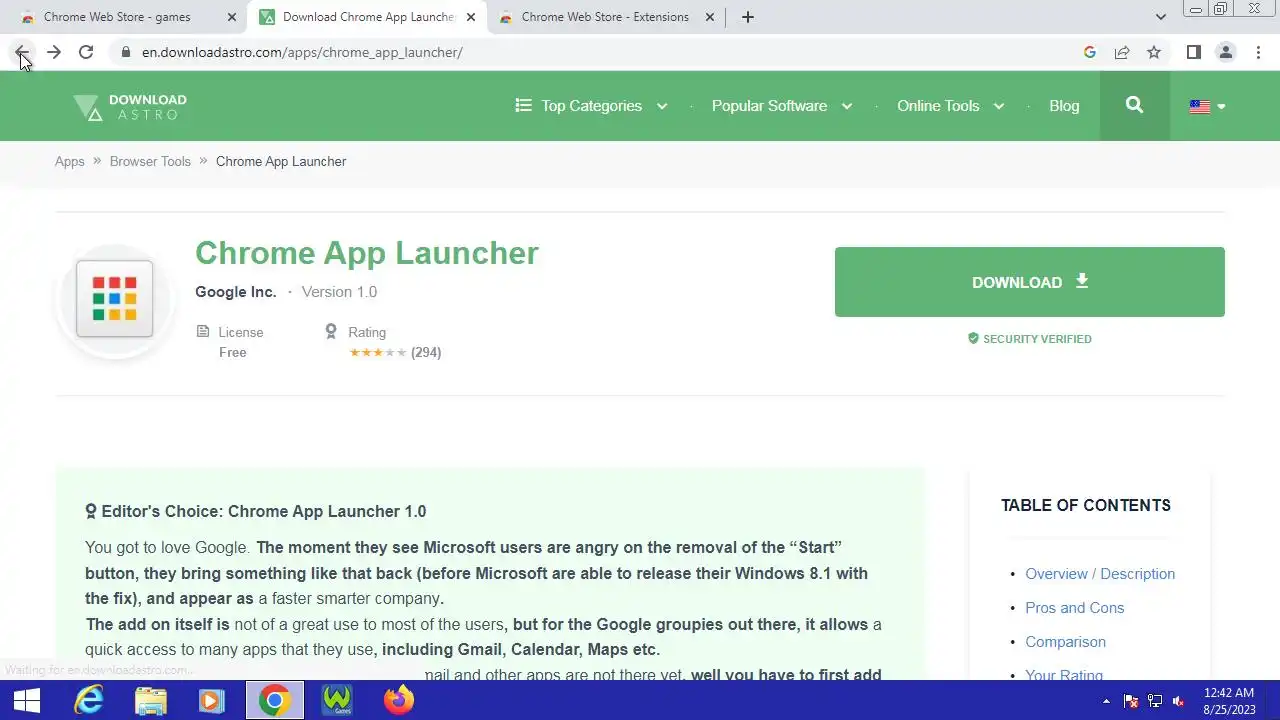The width and height of the screenshot is (1280, 720).
Task: Close the Chrome Web Store - games tab
Action: pos(231,17)
